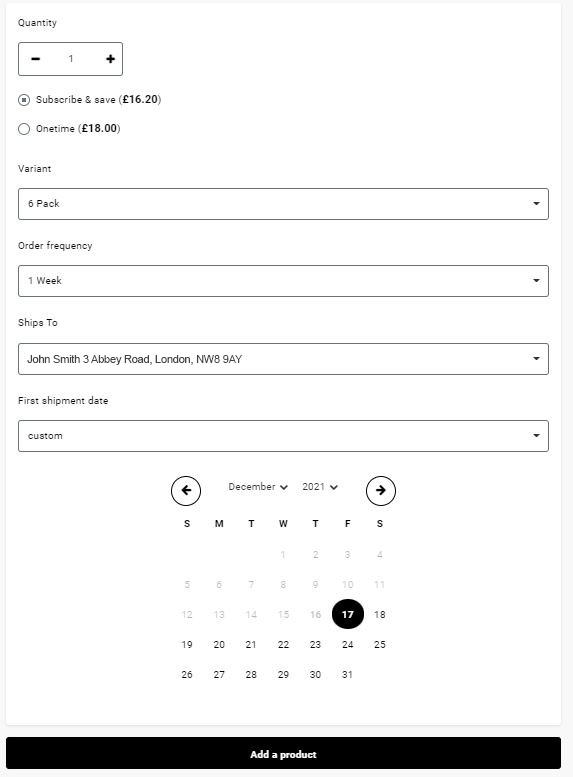Open the Order frequency dropdown showing 1 Week
The height and width of the screenshot is (777, 573).
(283, 281)
